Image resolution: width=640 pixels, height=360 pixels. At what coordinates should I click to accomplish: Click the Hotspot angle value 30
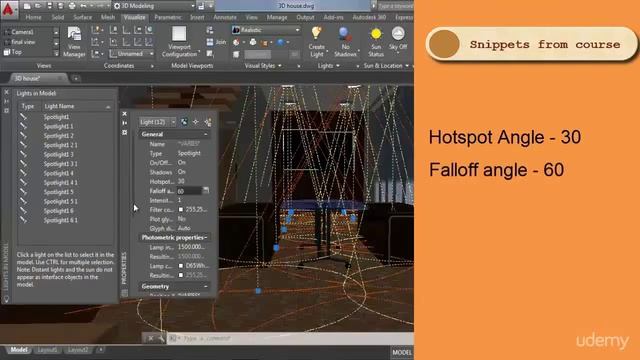coord(181,181)
